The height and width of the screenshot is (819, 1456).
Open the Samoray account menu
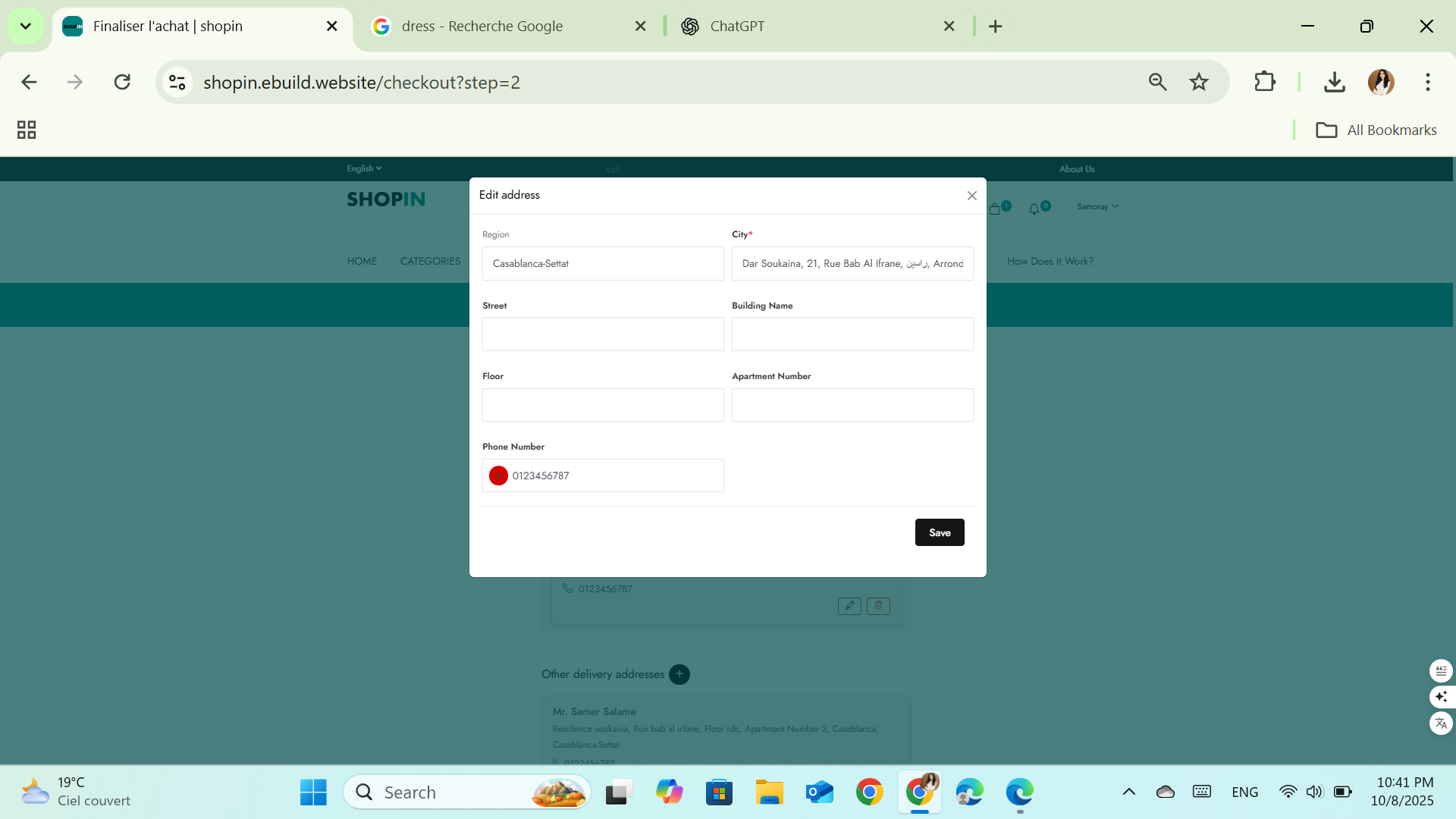click(x=1097, y=206)
